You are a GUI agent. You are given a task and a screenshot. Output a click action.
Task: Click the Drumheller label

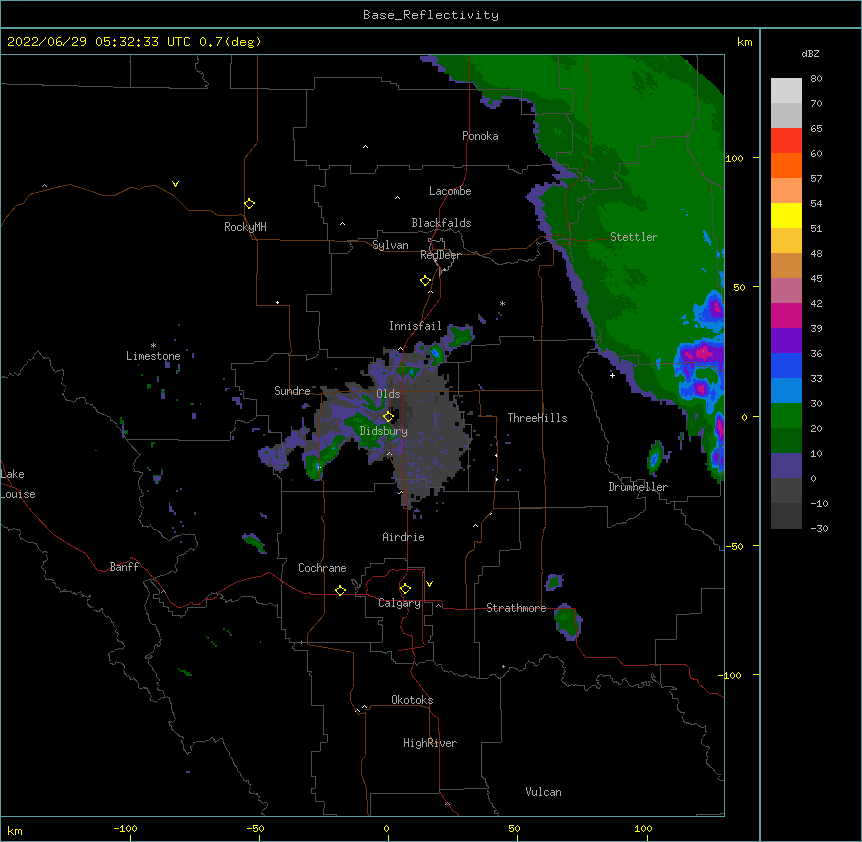tap(638, 487)
